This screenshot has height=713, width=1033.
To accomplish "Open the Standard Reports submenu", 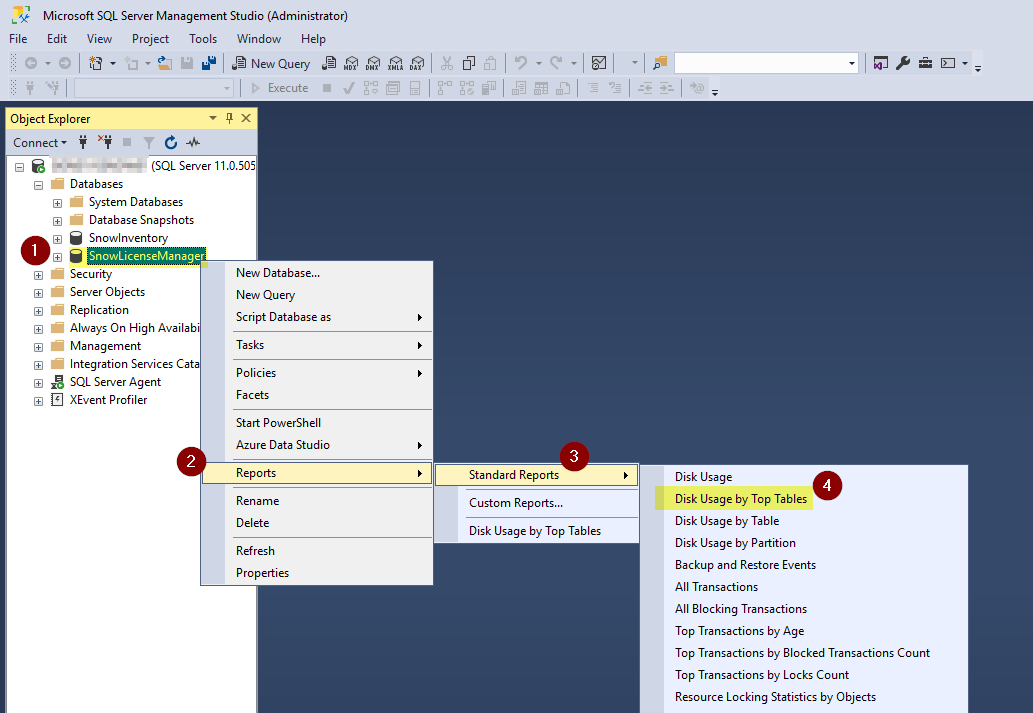I will pyautogui.click(x=536, y=475).
